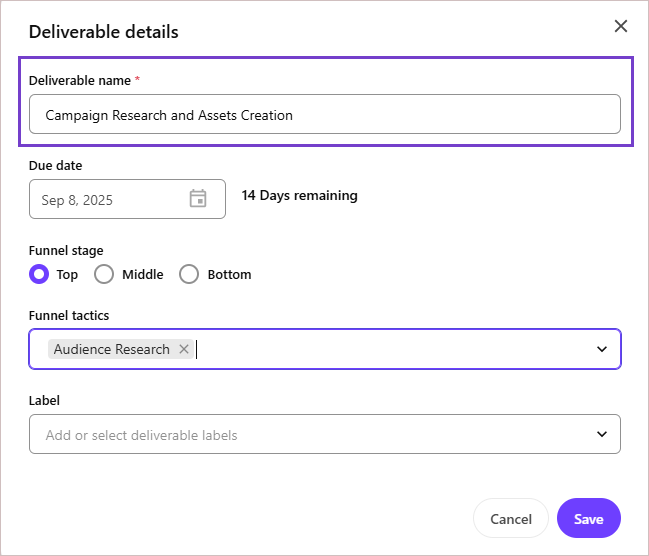This screenshot has width=649, height=556.
Task: Cancel the deliverable edits
Action: (x=511, y=518)
